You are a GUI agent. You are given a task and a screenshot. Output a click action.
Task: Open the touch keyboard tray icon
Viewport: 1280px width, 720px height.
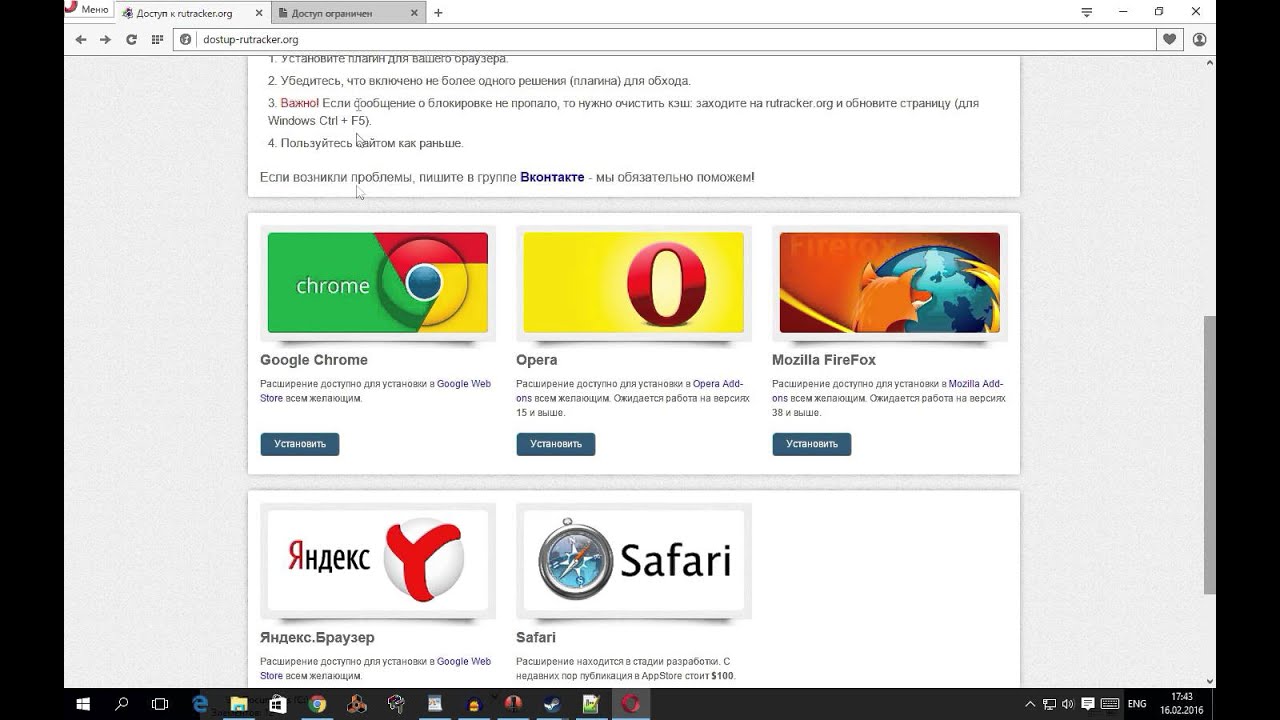coord(1110,704)
